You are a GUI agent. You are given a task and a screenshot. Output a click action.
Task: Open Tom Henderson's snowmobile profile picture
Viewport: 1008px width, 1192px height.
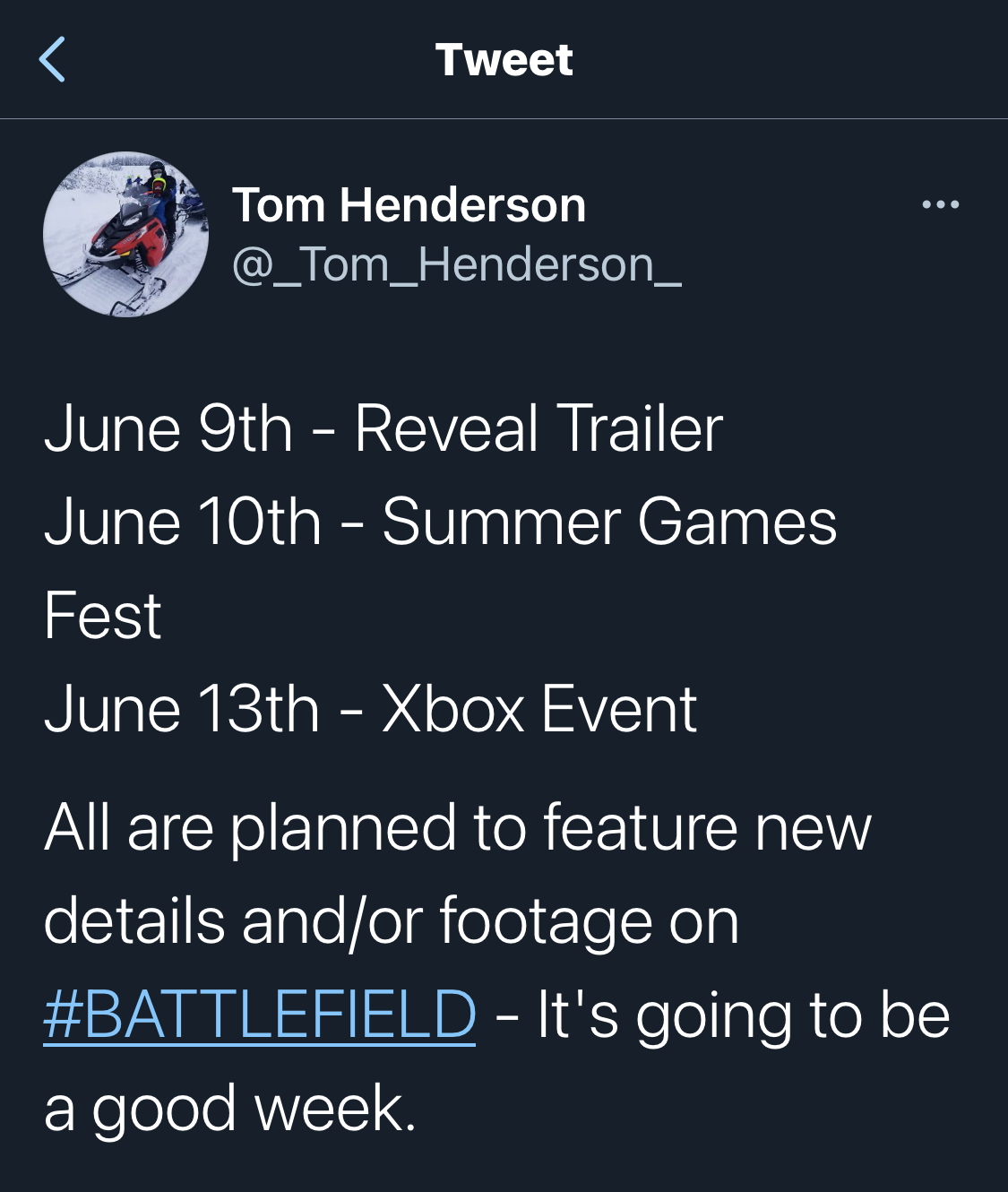click(125, 234)
